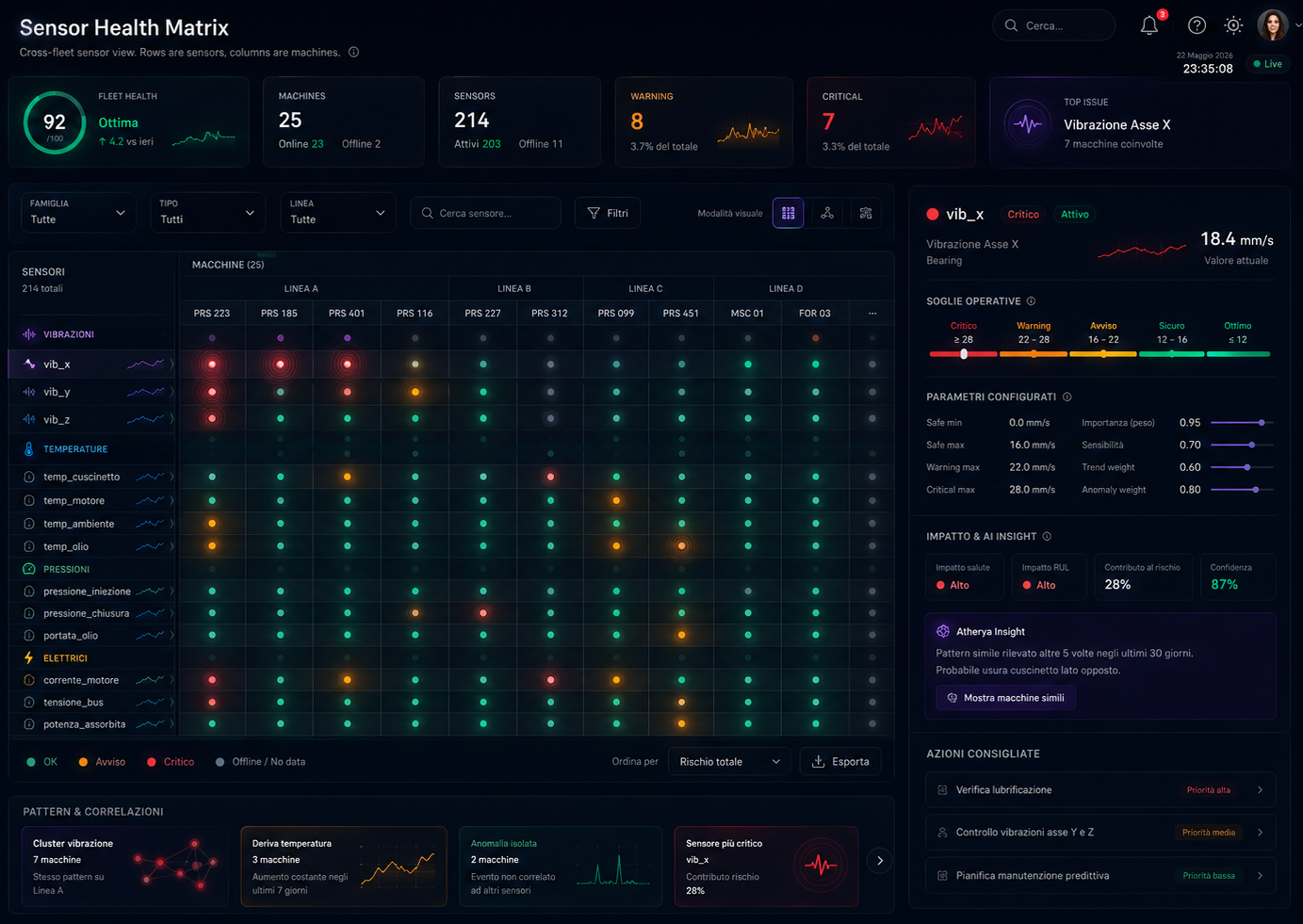The image size is (1303, 924).
Task: Select the temp_olio sensor row
Action: (92, 546)
